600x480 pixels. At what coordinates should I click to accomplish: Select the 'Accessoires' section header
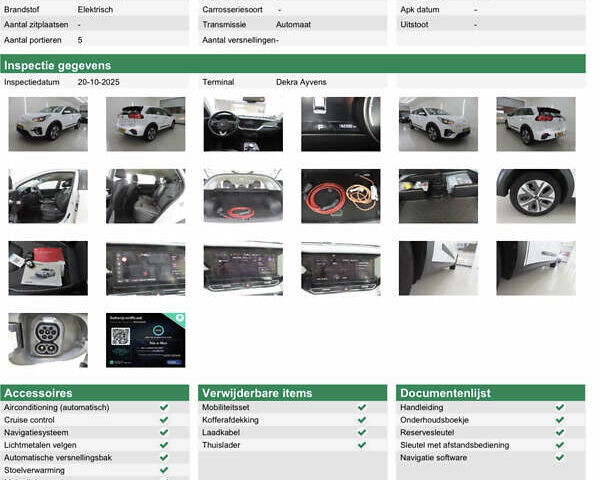[95, 393]
